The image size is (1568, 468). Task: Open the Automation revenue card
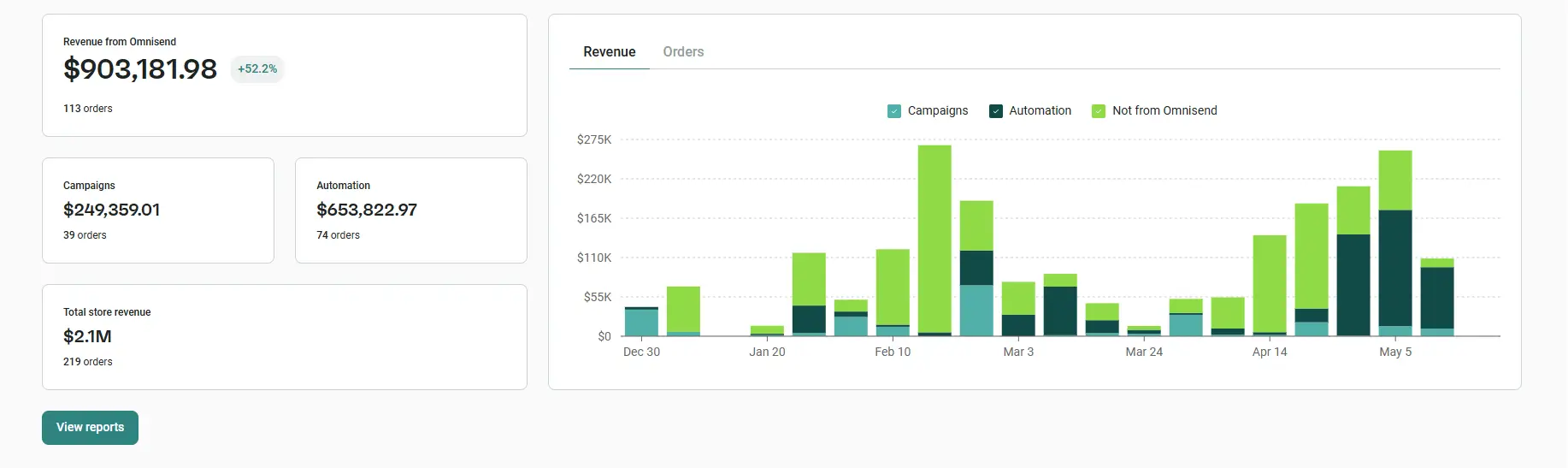point(411,210)
